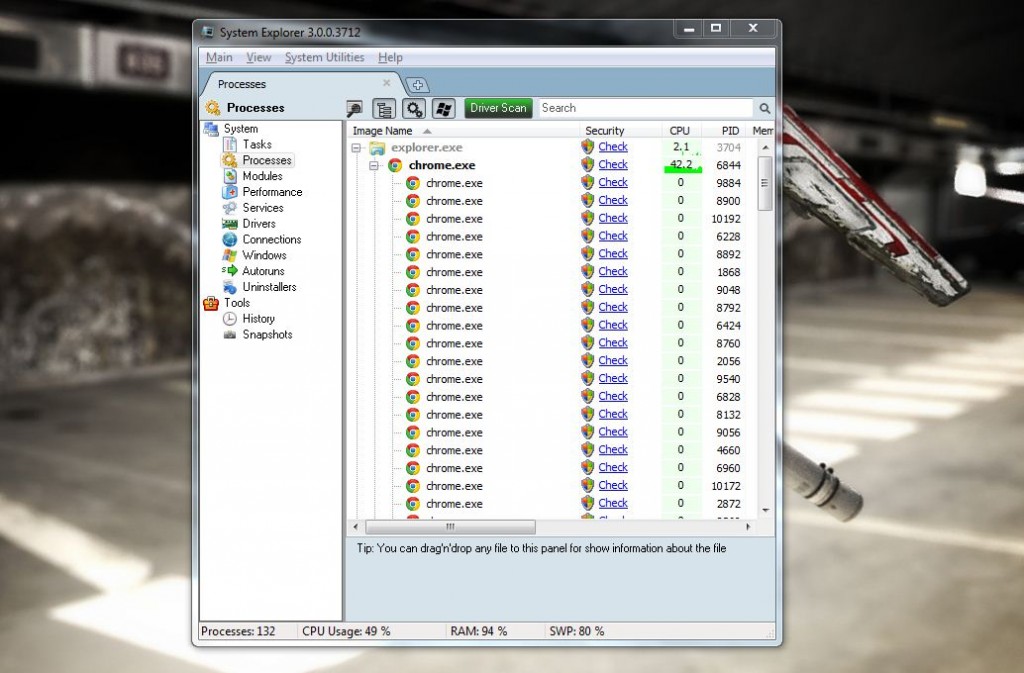
Task: Click the vertical scrollbar down arrow
Action: 765,510
